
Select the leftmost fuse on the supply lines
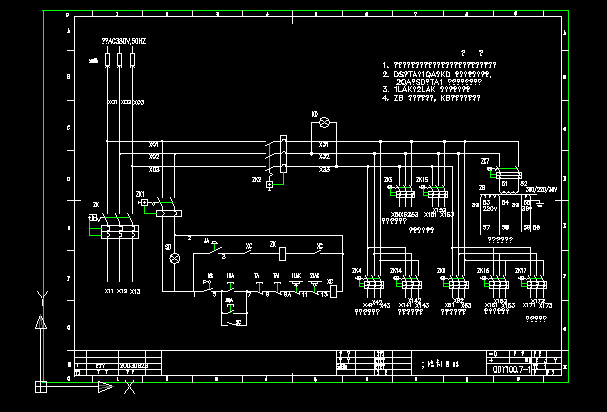108,60
